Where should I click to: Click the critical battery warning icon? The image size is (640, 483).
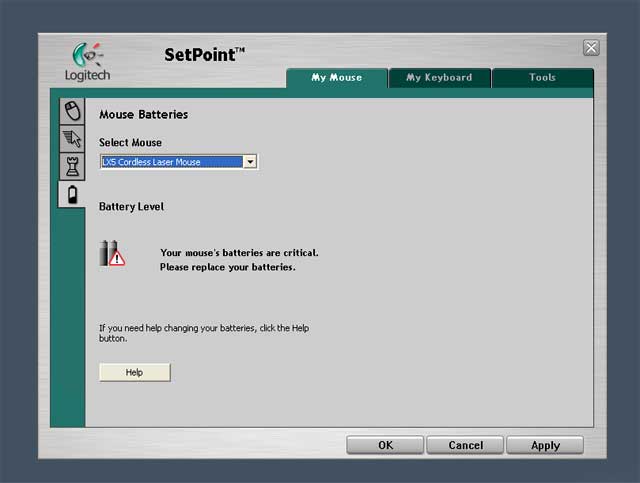[112, 254]
